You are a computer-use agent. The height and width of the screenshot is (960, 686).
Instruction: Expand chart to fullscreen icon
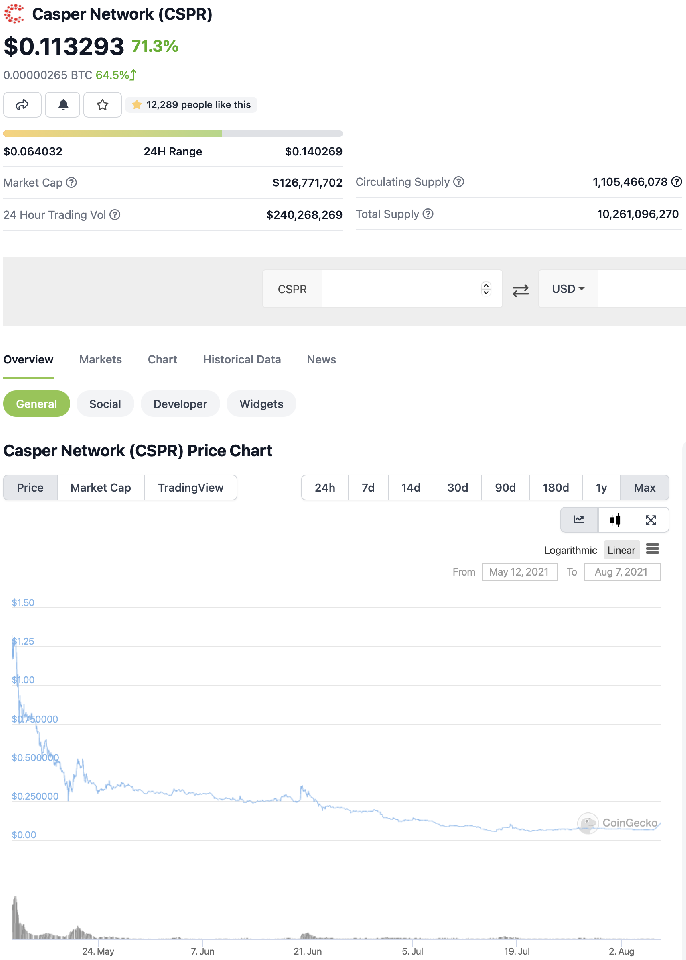pyautogui.click(x=650, y=520)
